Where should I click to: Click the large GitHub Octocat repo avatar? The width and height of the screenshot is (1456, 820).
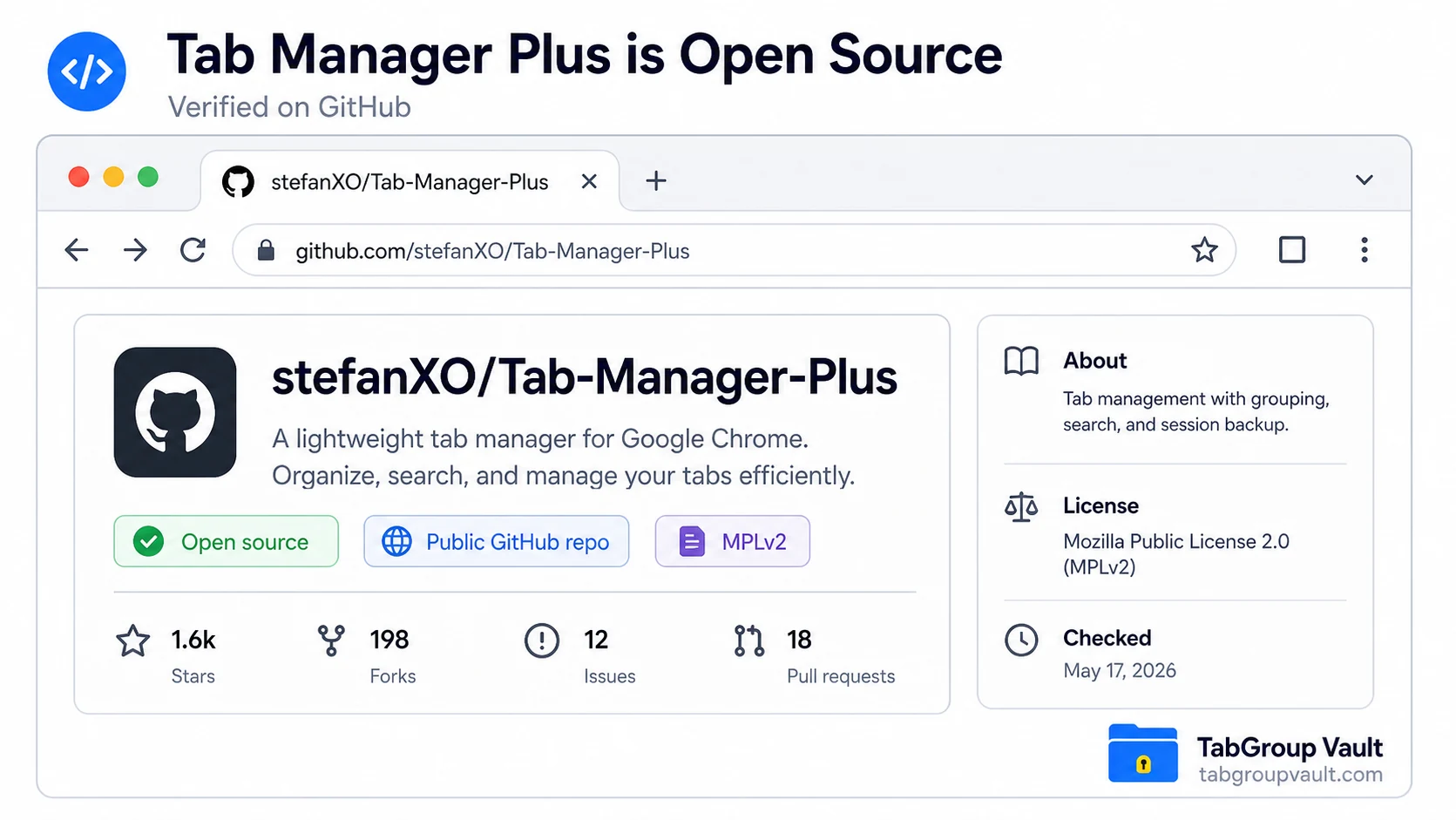(x=175, y=412)
